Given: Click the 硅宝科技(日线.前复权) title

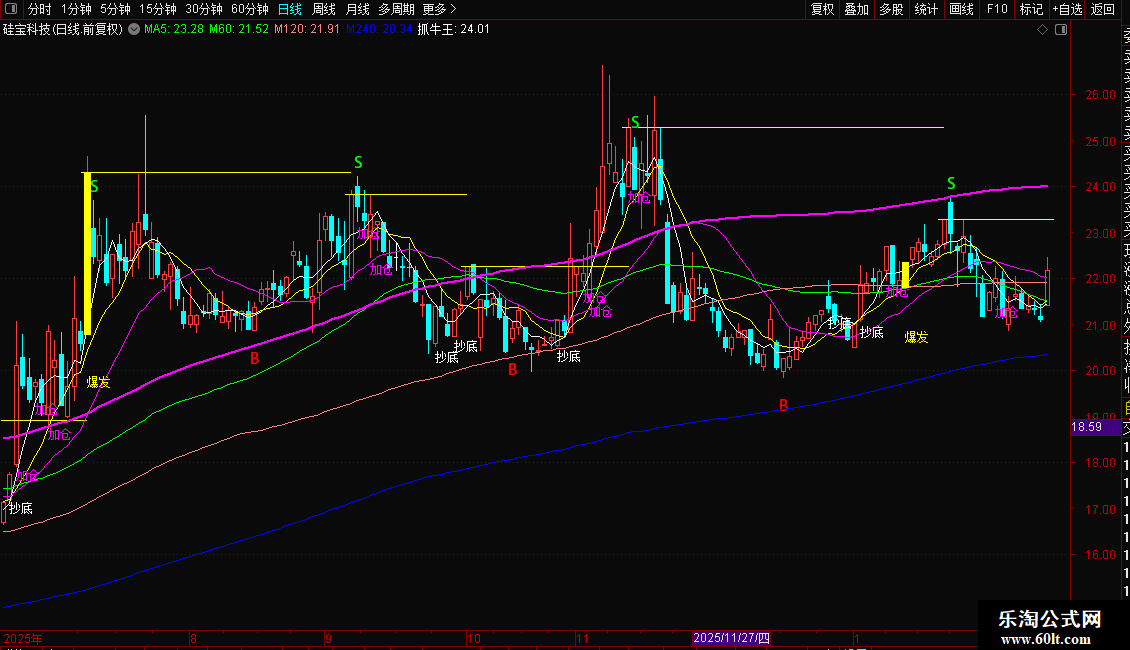Looking at the screenshot, I should [63, 30].
